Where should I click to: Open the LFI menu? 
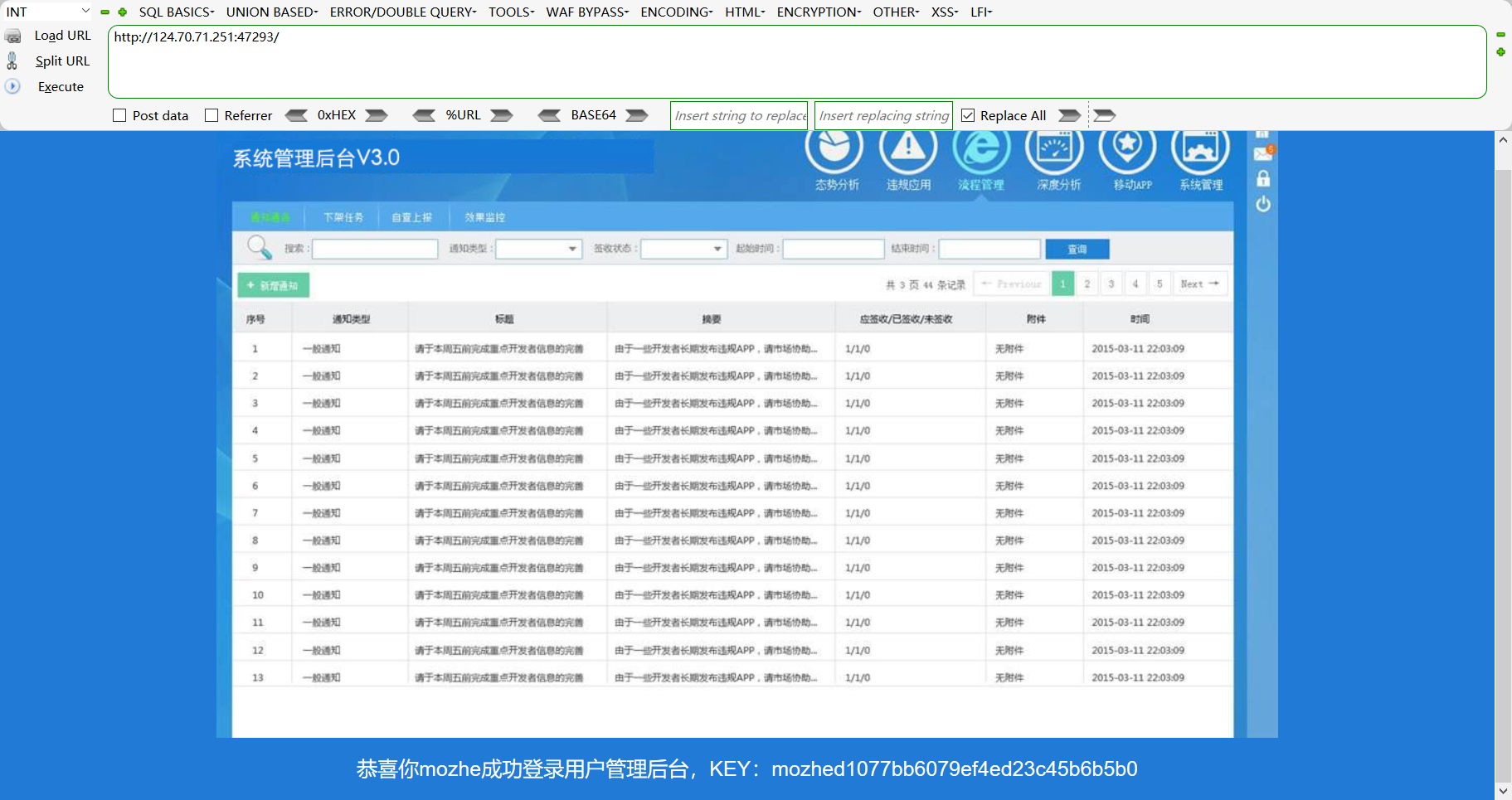coord(981,12)
